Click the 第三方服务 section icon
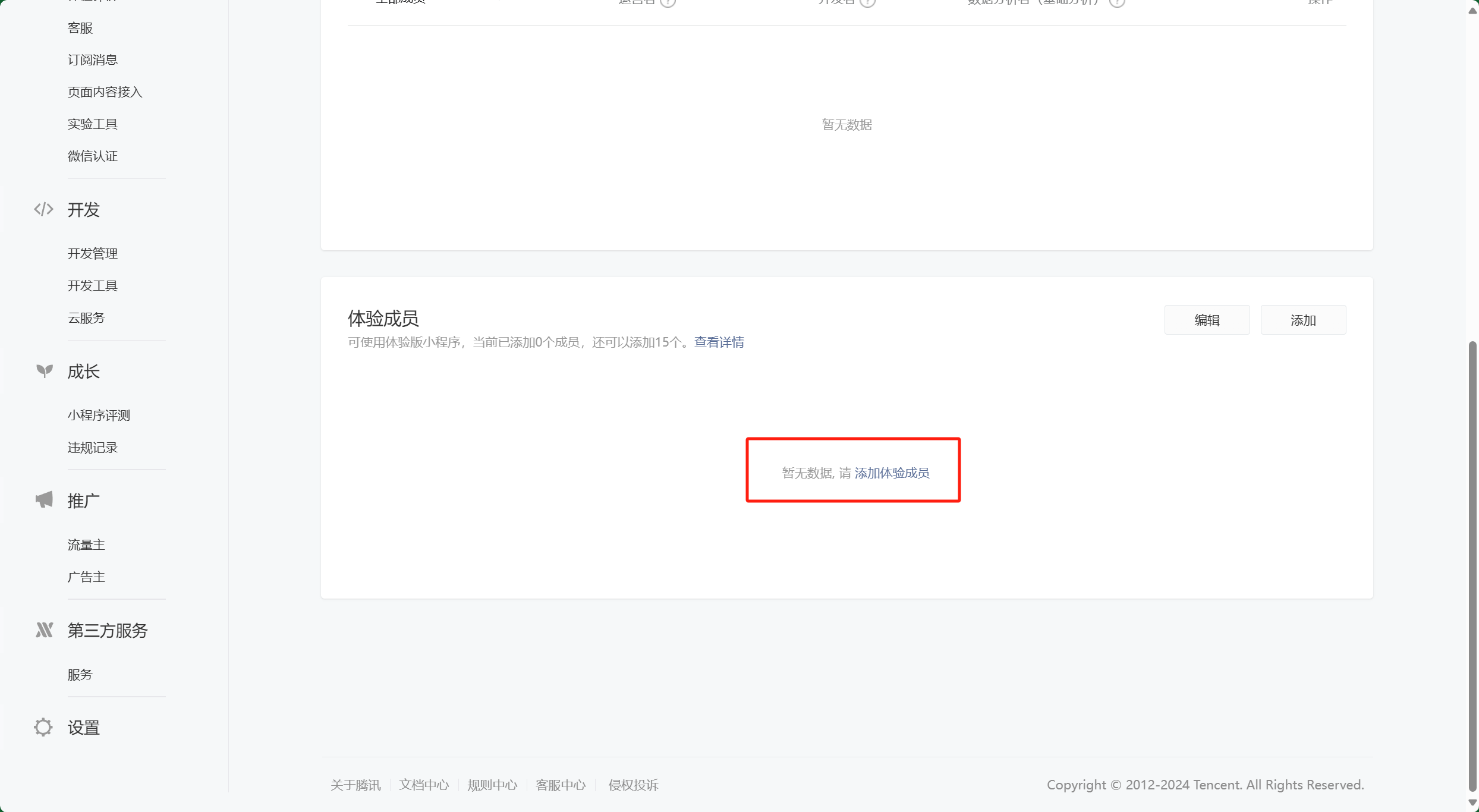Screen dimensions: 1479x812 coord(45,630)
